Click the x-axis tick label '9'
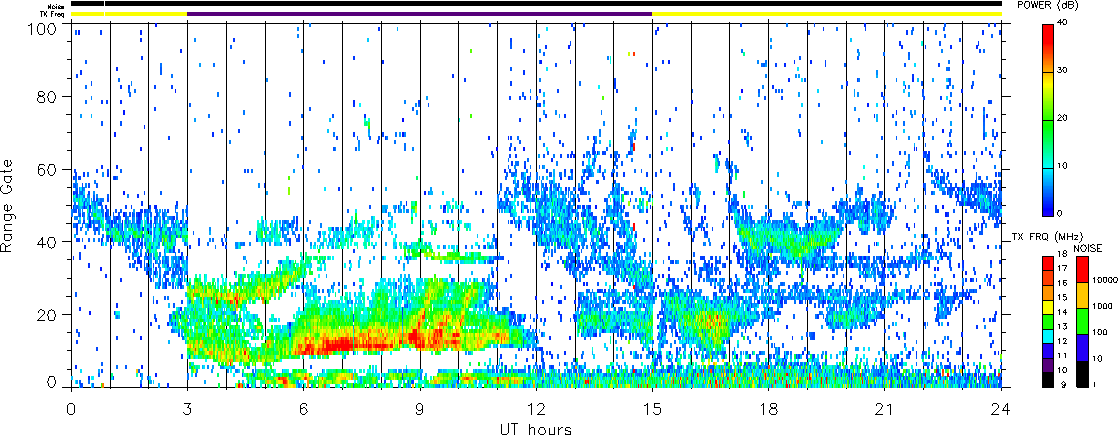1118x435 pixels. click(x=420, y=409)
